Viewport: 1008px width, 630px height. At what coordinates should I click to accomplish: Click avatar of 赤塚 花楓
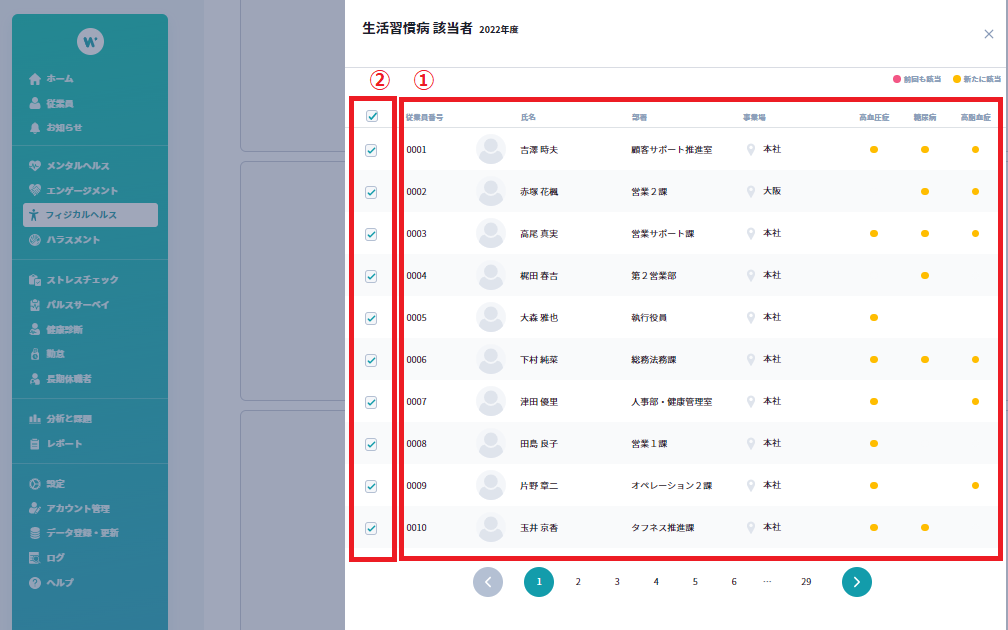pos(490,192)
